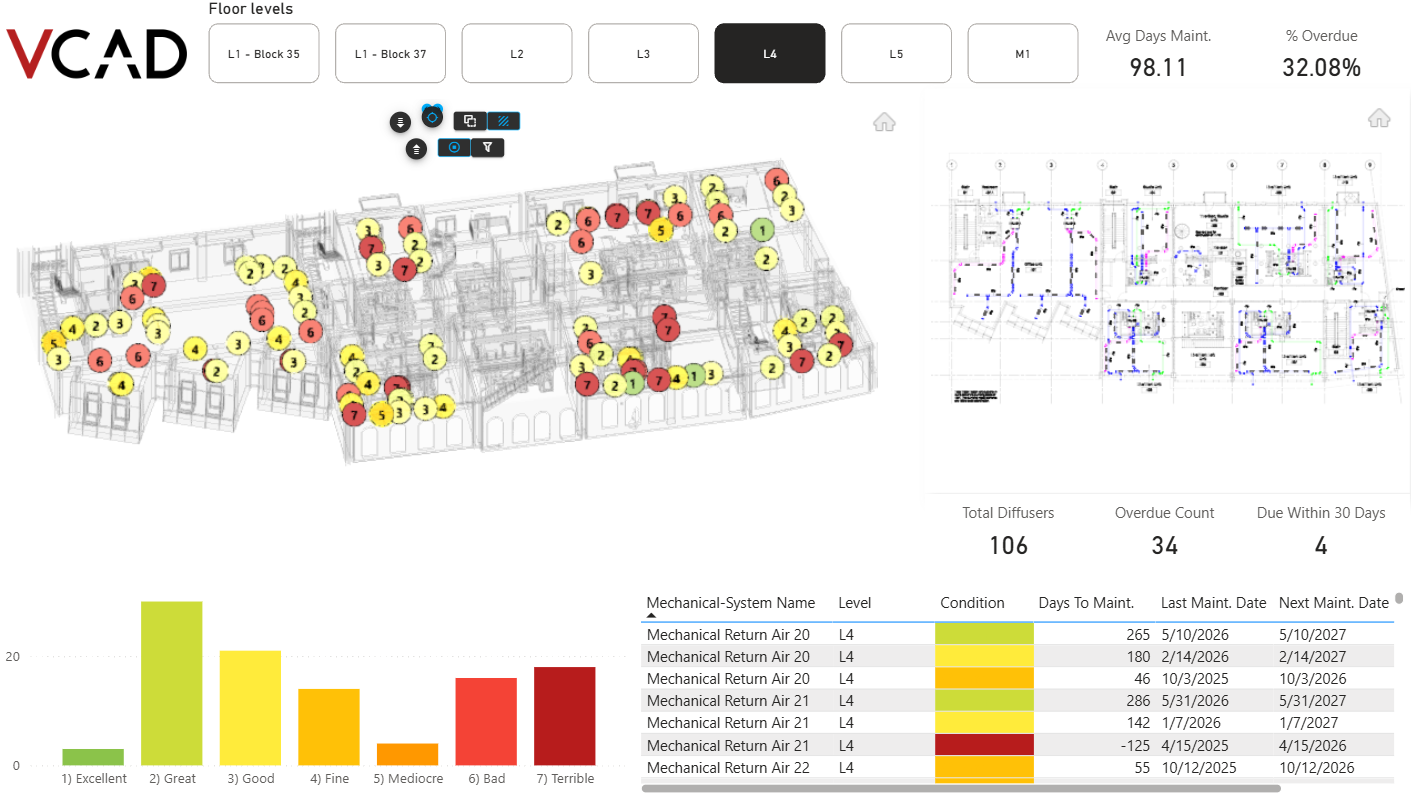Click the download arrow icon in viewer toolbar
This screenshot has width=1418, height=797.
click(400, 122)
